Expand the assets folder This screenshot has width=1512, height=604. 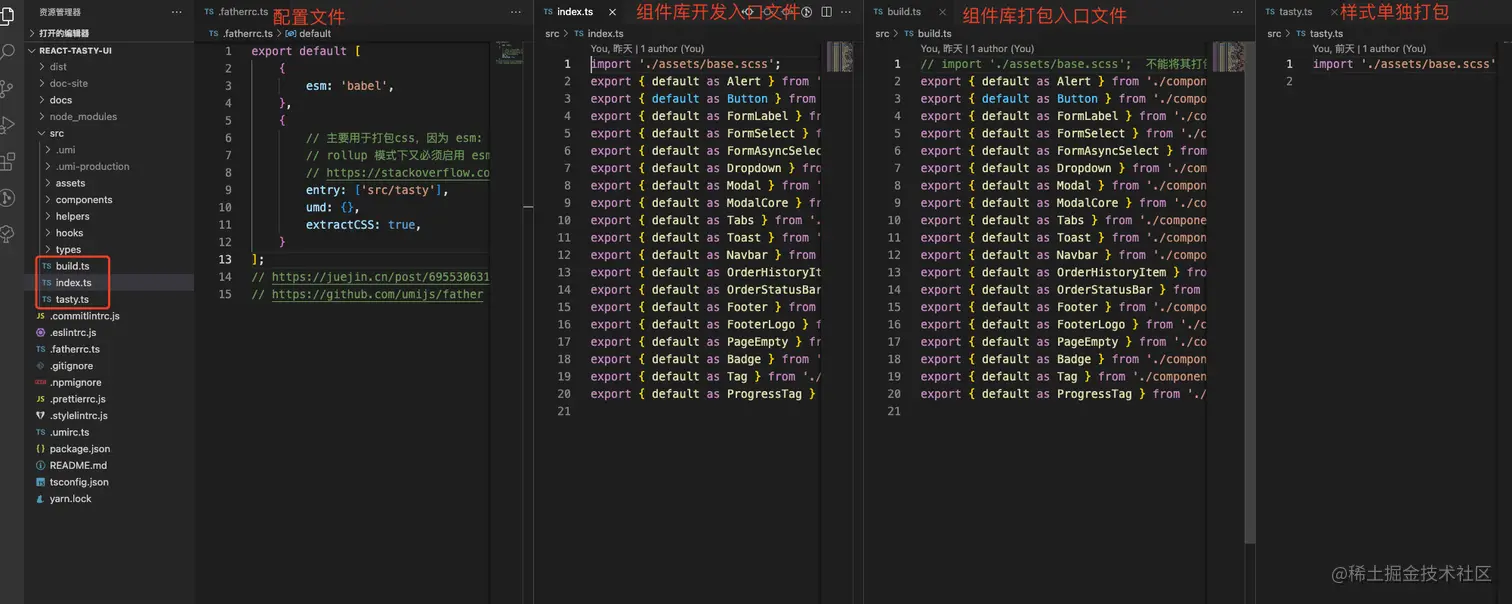108,183
